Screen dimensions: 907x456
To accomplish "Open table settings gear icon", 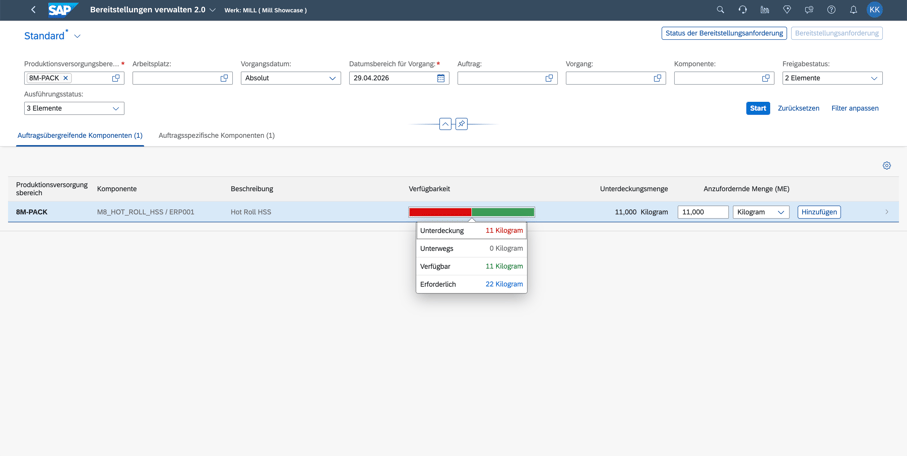I will tap(887, 166).
